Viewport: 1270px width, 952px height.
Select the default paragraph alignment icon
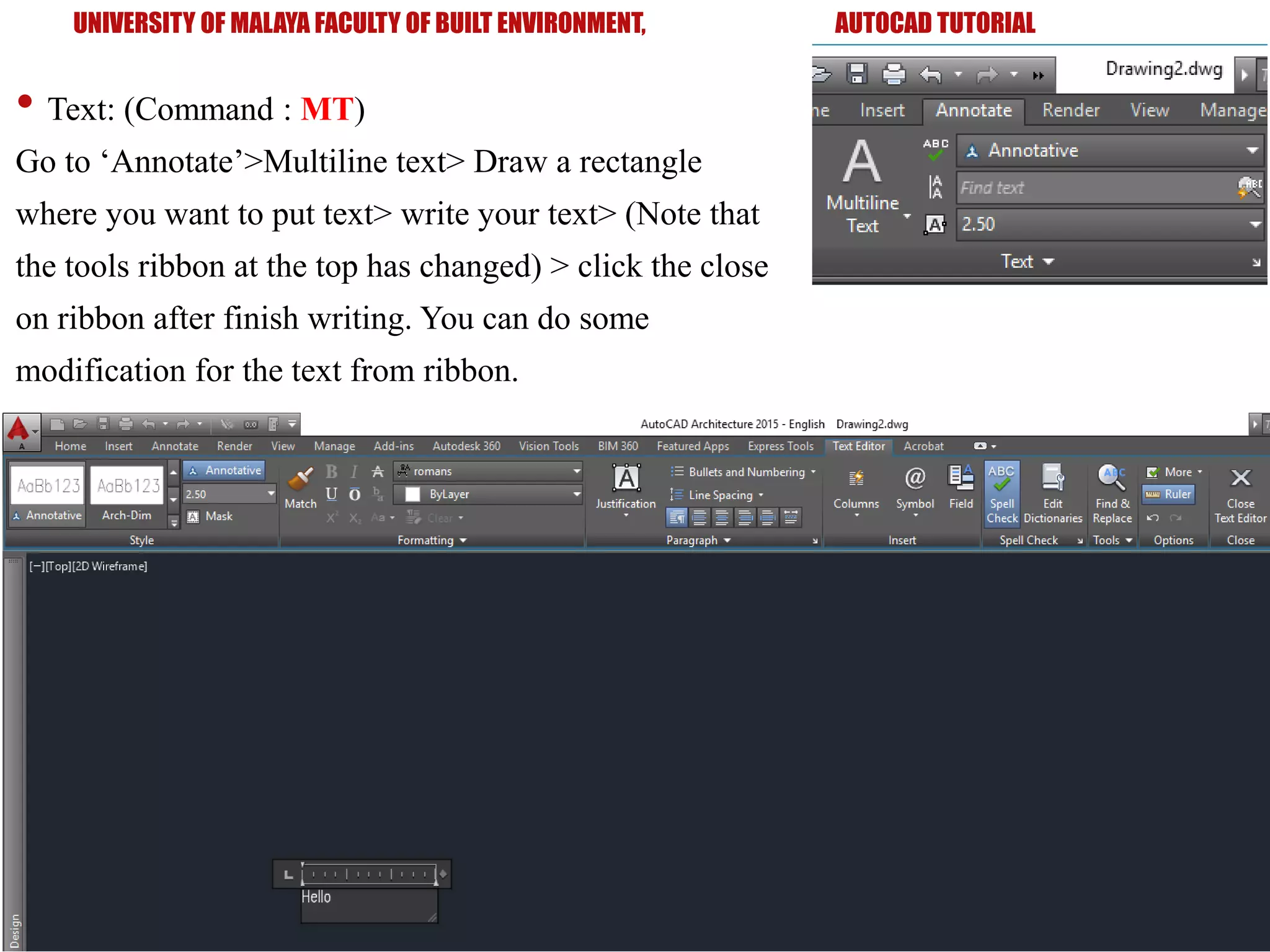(677, 517)
